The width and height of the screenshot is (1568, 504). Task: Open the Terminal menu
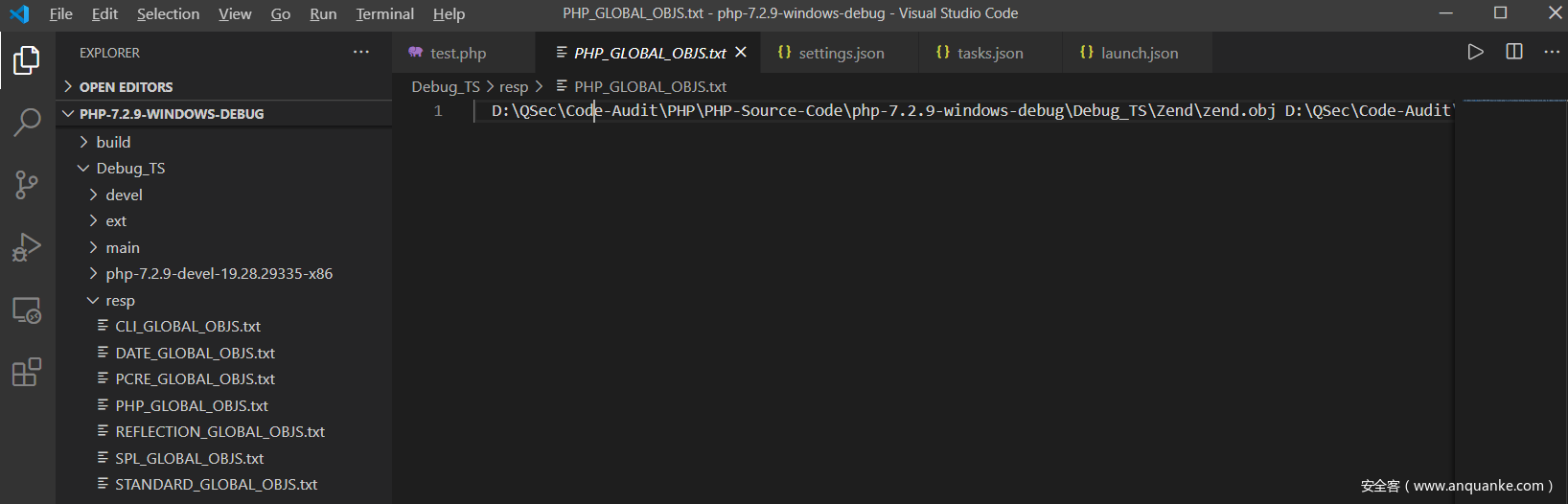point(384,13)
